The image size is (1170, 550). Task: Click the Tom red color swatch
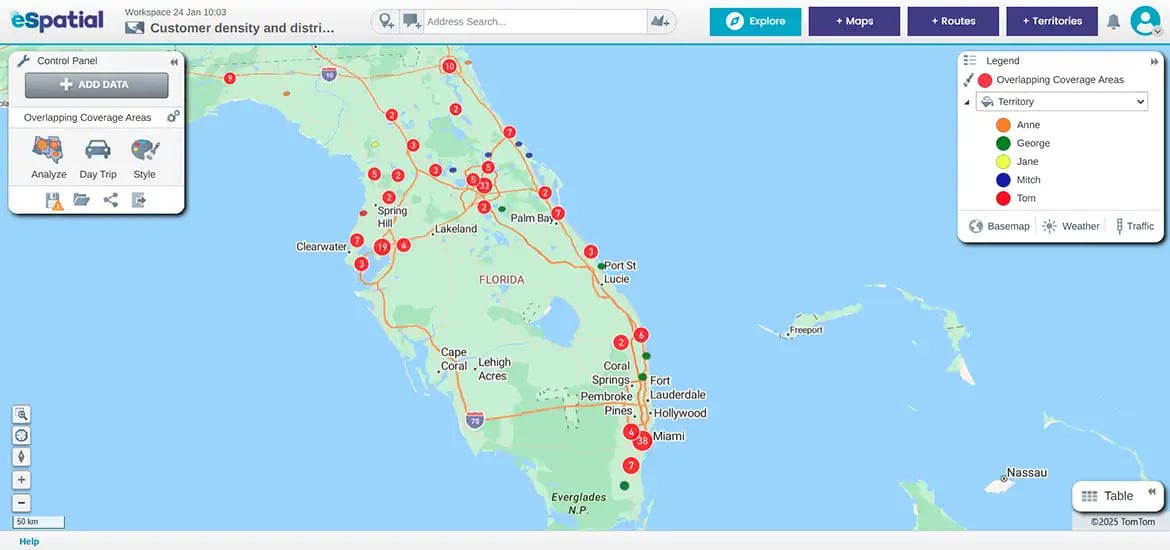(1003, 198)
